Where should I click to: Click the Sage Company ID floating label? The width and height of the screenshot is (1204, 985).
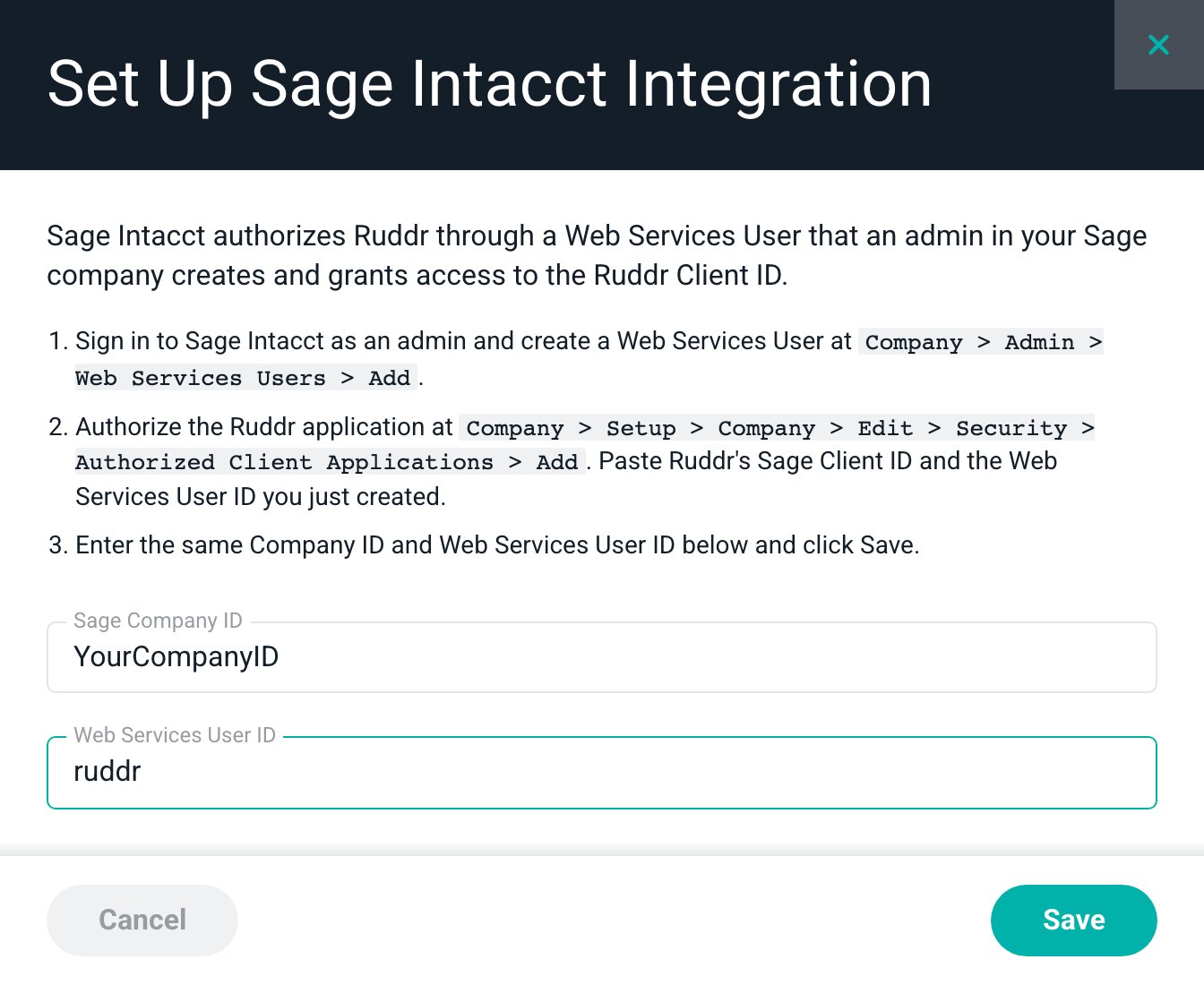[158, 621]
